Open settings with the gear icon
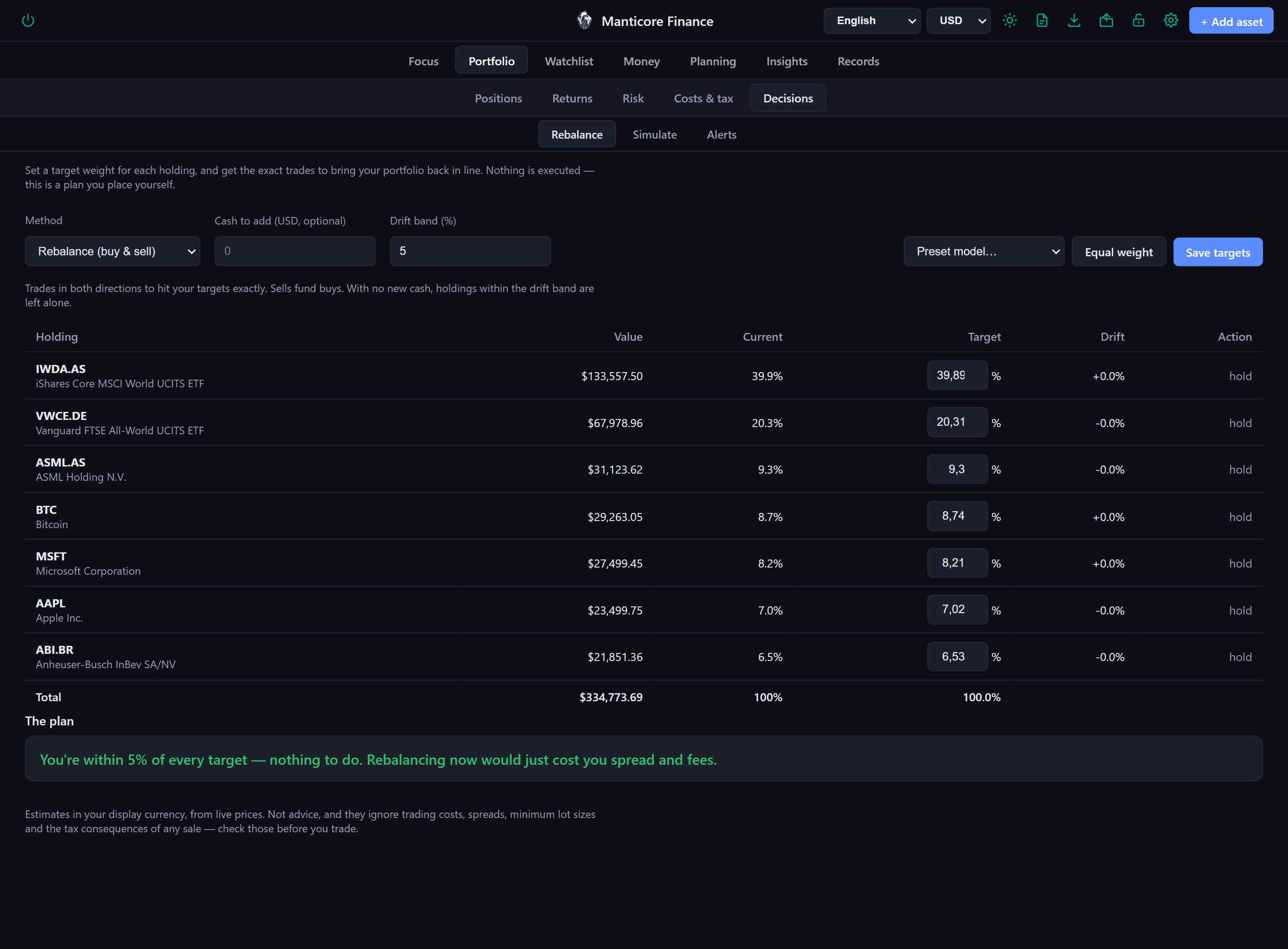Screen dimensions: 1288x949 click(x=1170, y=21)
